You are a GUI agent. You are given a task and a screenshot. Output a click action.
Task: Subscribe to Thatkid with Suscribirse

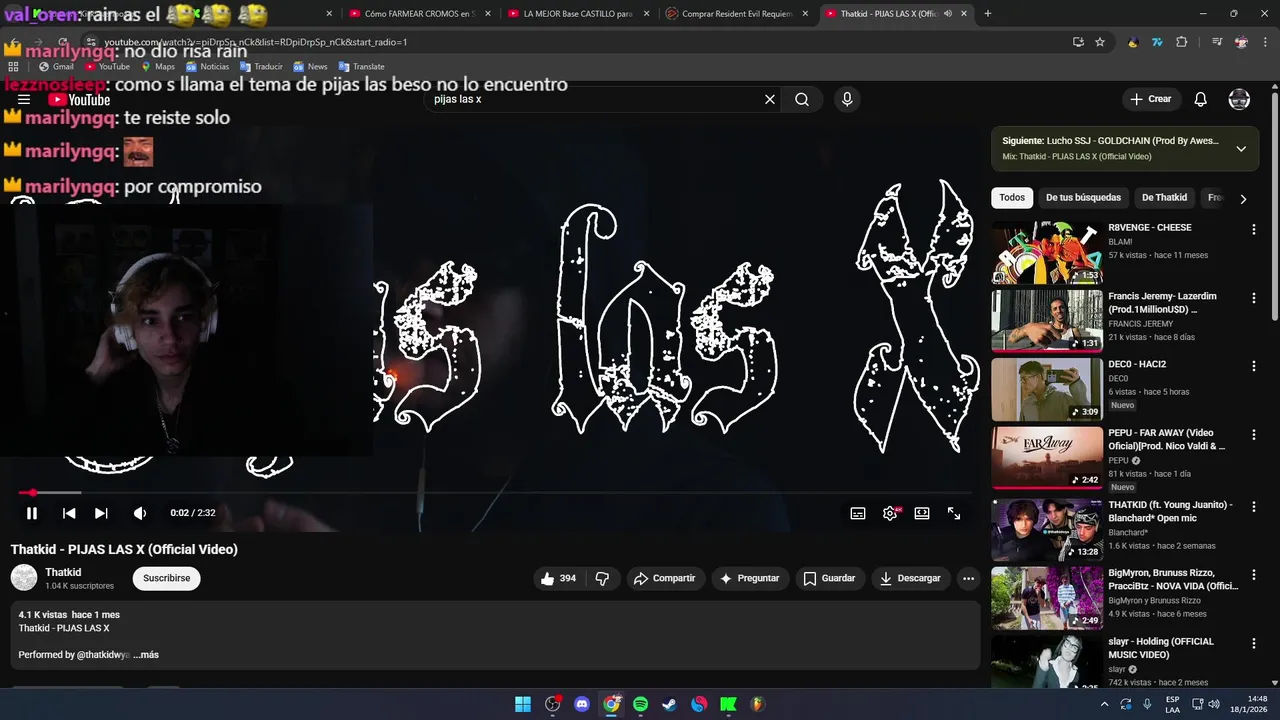coord(167,578)
